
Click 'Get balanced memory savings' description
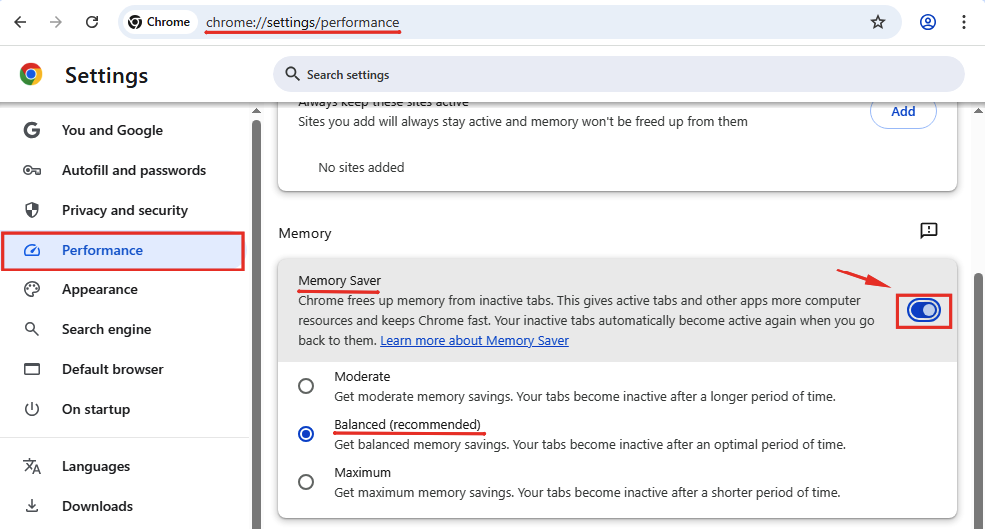coord(590,444)
